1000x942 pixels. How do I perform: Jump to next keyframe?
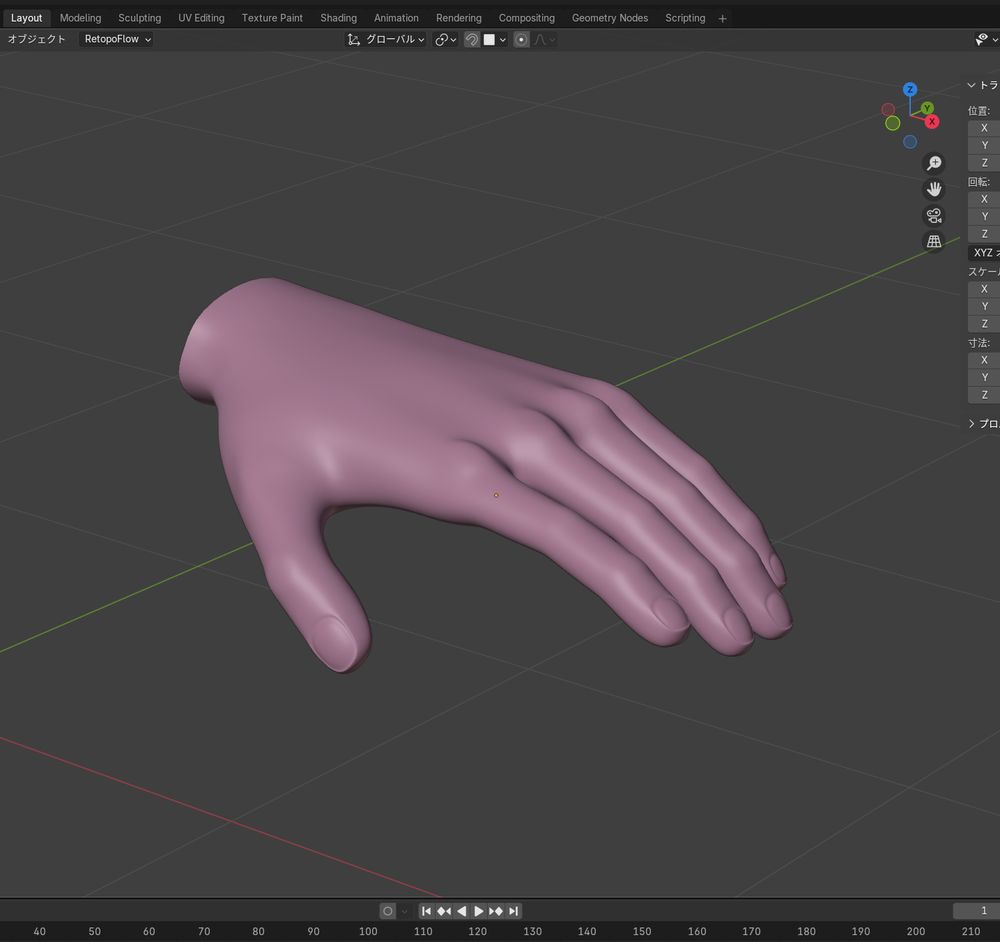click(496, 911)
